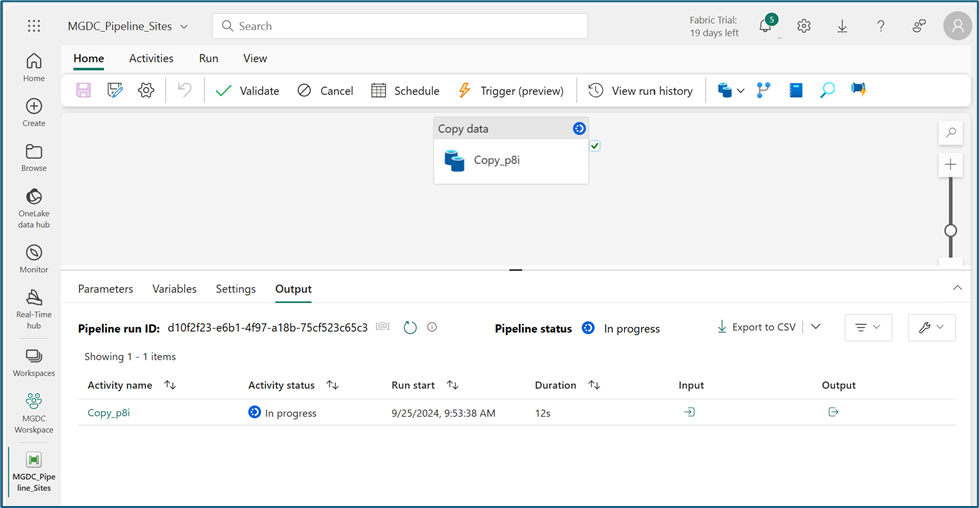The image size is (979, 508).
Task: Click canvas search magnifier icon
Action: 950,132
